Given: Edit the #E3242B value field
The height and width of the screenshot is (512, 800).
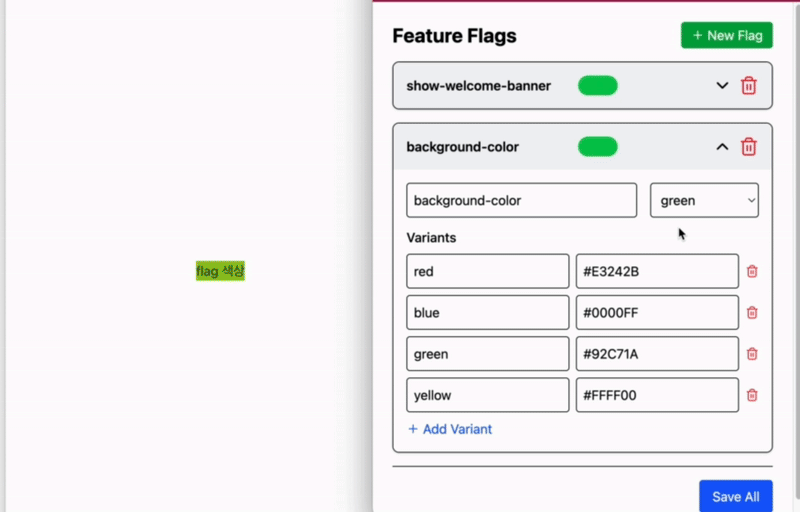Looking at the screenshot, I should point(657,271).
